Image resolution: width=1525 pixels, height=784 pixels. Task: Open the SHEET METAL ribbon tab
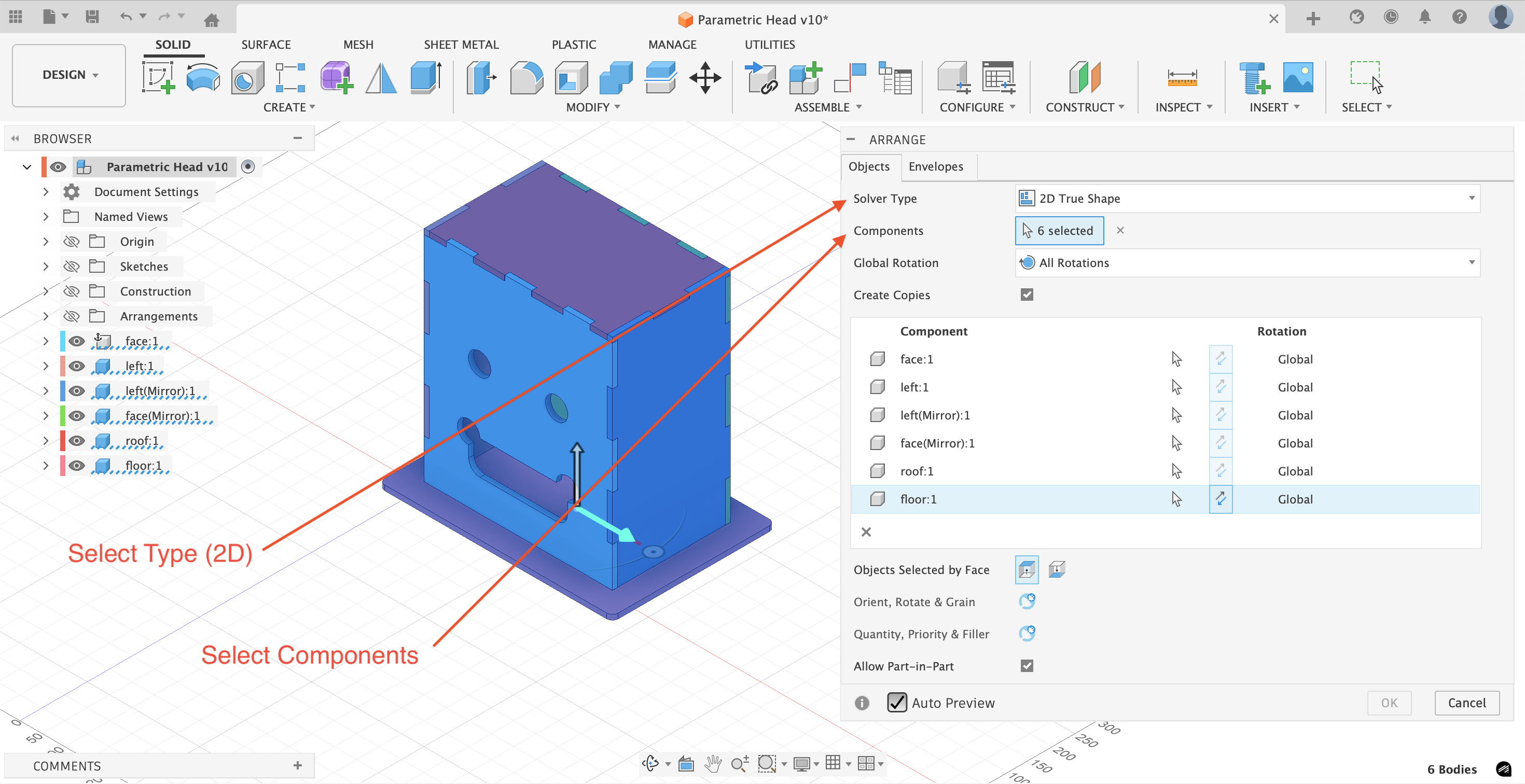(x=461, y=45)
